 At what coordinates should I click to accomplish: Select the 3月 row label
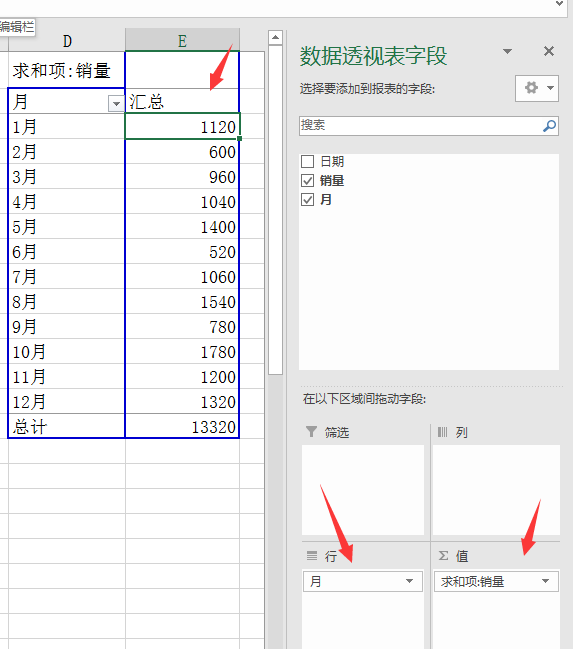pos(66,176)
